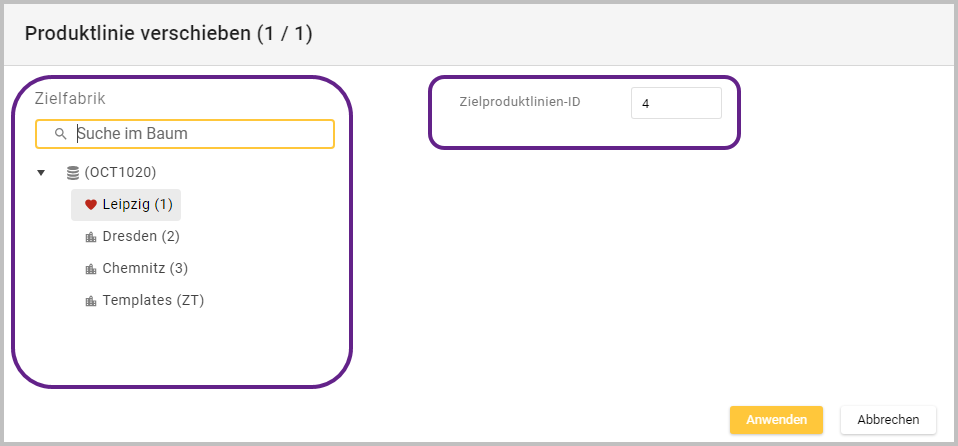The image size is (958, 446).
Task: Click the Zielfabrik heading label
Action: [x=70, y=99]
